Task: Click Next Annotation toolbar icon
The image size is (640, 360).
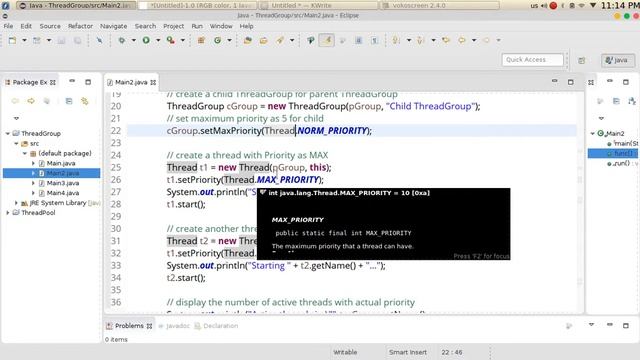Action: coord(396,40)
